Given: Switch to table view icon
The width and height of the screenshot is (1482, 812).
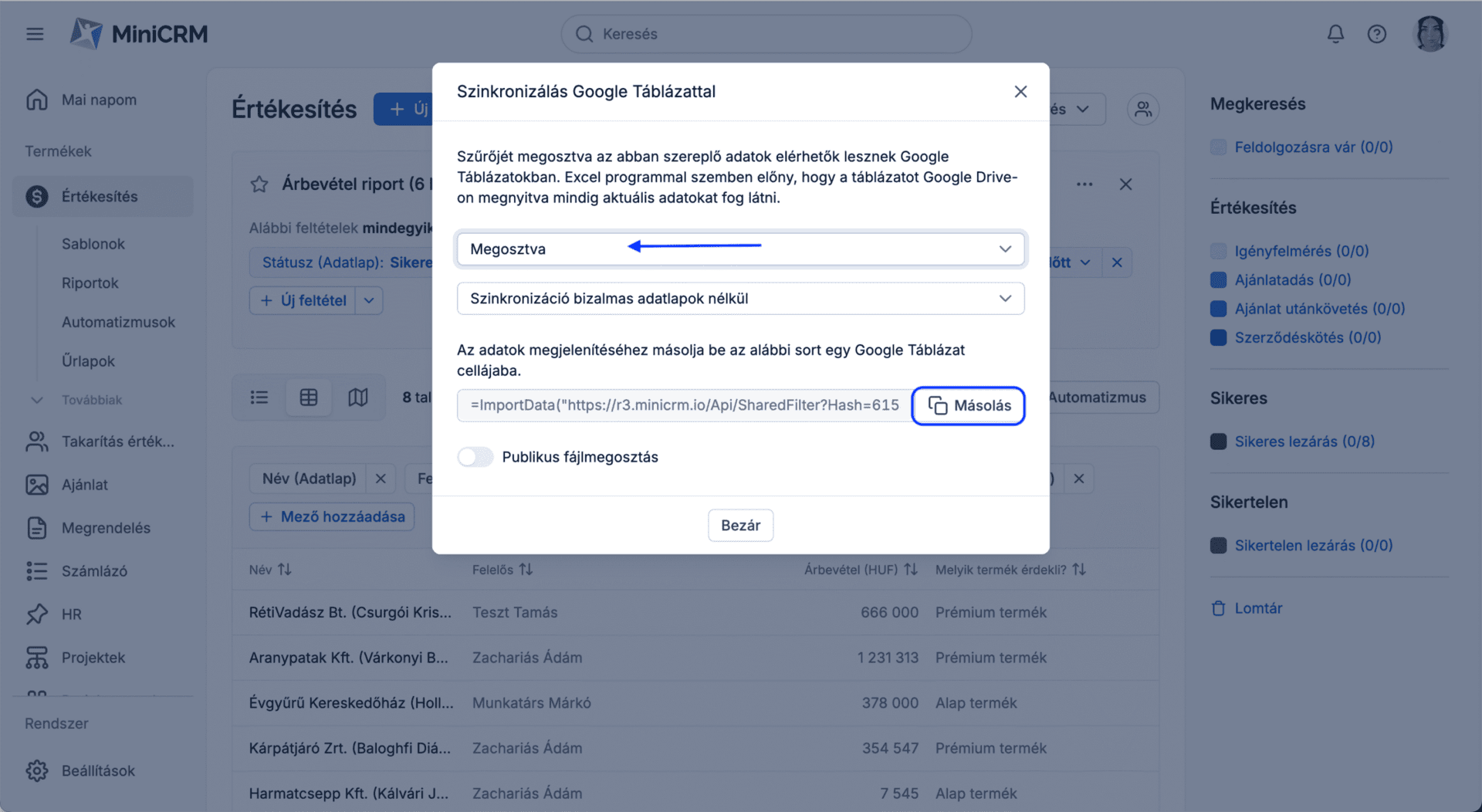Looking at the screenshot, I should pos(309,398).
